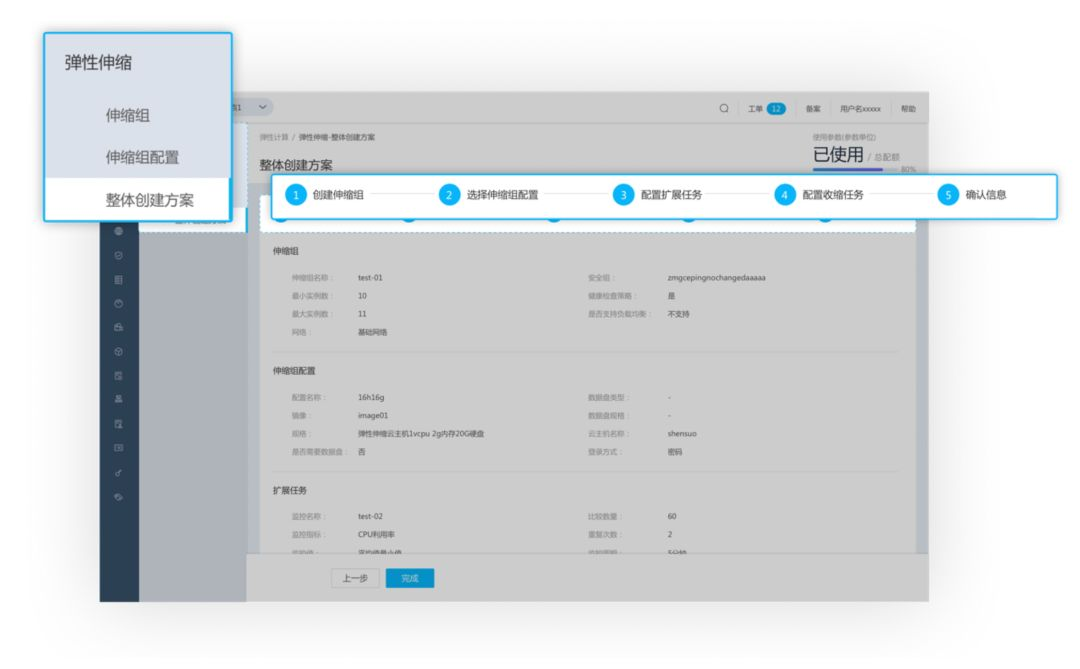Open the person icon in dark sidebar
The width and height of the screenshot is (1080, 669).
(118, 399)
